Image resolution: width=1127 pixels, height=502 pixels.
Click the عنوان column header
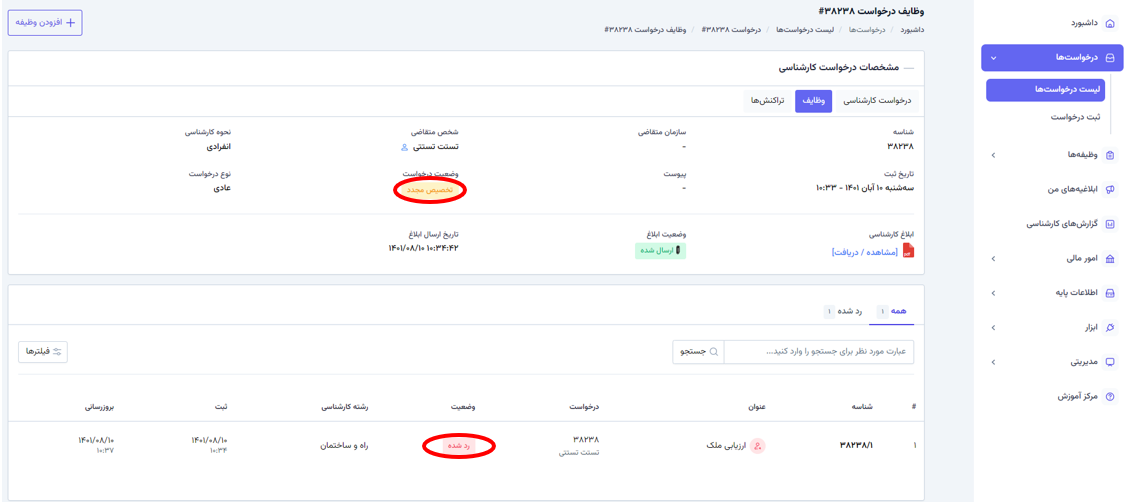pyautogui.click(x=755, y=406)
